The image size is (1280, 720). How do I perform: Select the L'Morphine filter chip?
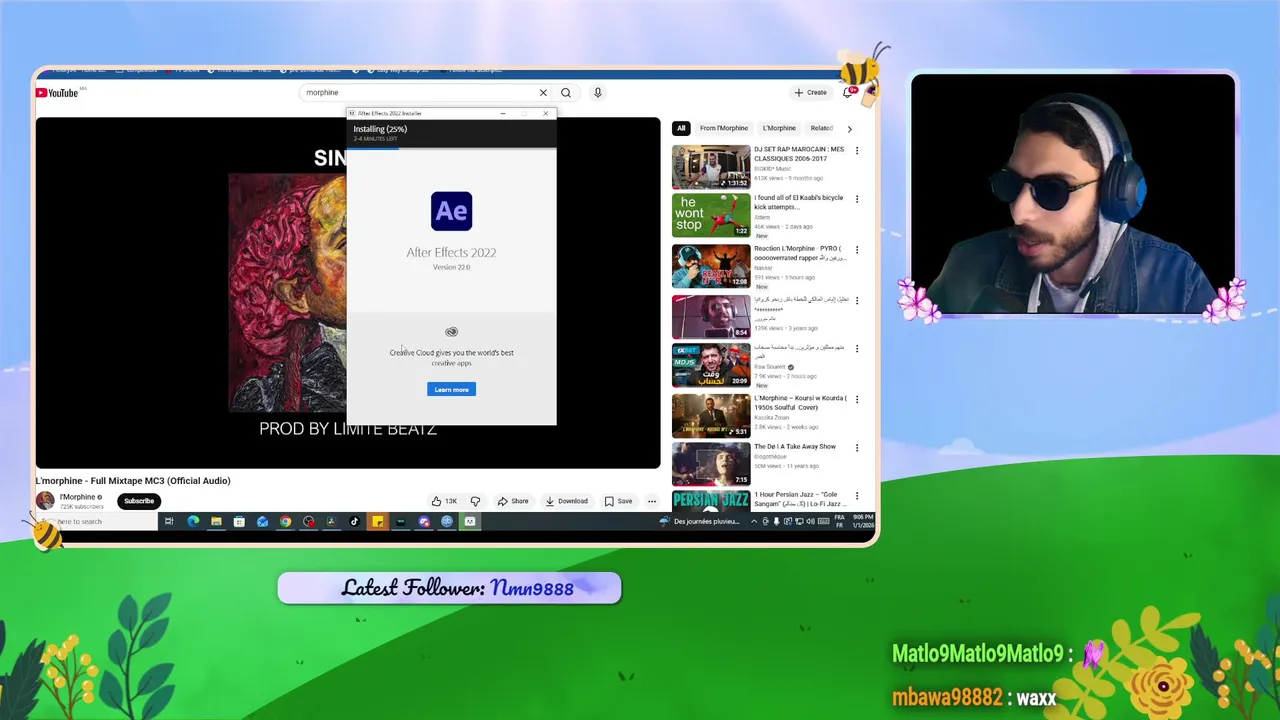click(x=779, y=128)
